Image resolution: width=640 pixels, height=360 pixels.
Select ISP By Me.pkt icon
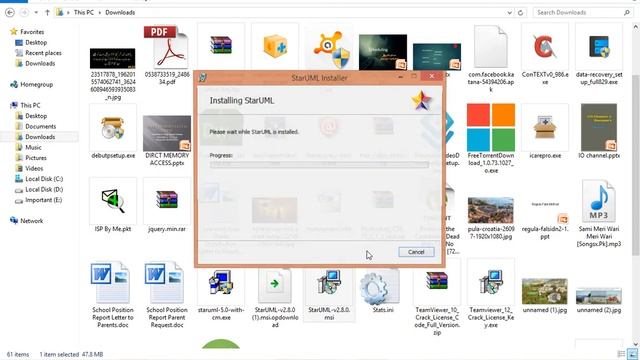[113, 201]
